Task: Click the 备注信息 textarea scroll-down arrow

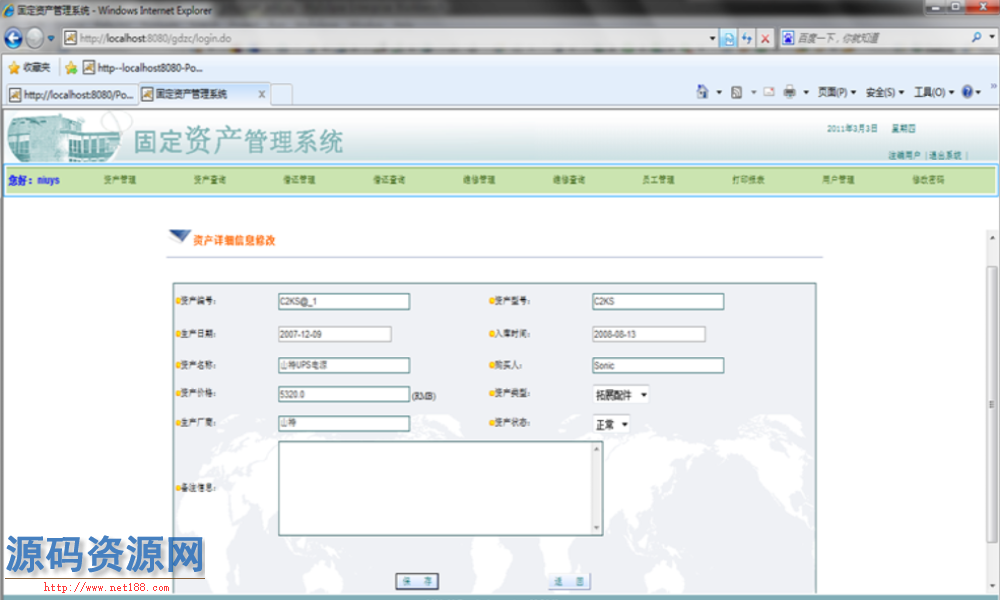Action: [x=597, y=528]
